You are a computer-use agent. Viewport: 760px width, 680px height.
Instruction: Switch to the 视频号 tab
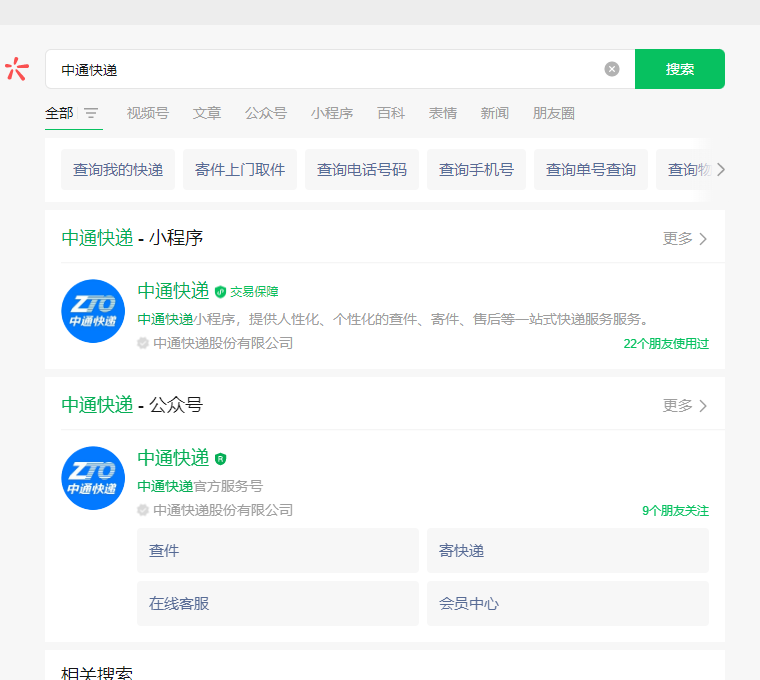[x=147, y=114]
